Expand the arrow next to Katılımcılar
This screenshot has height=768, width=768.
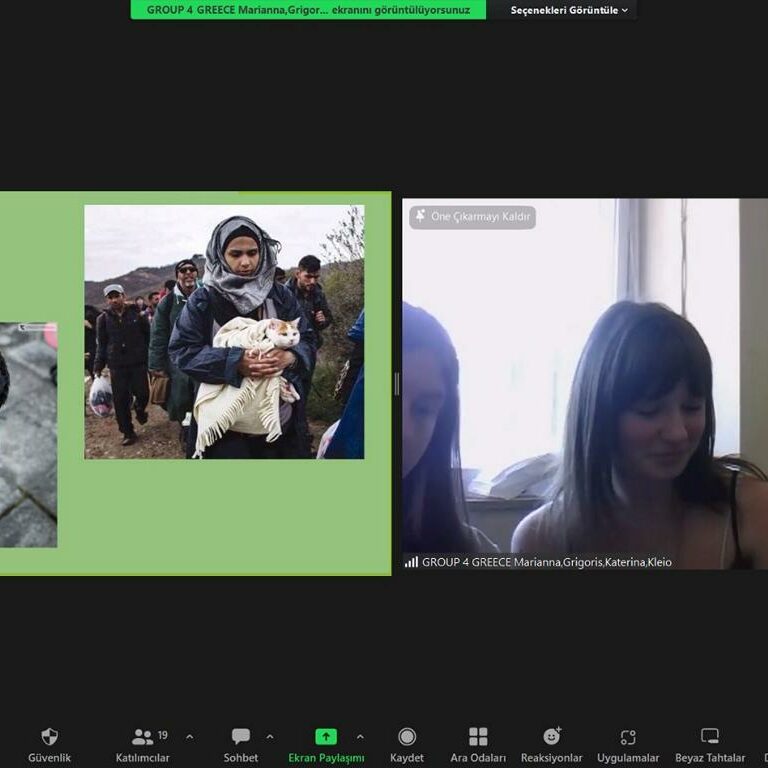pos(190,737)
